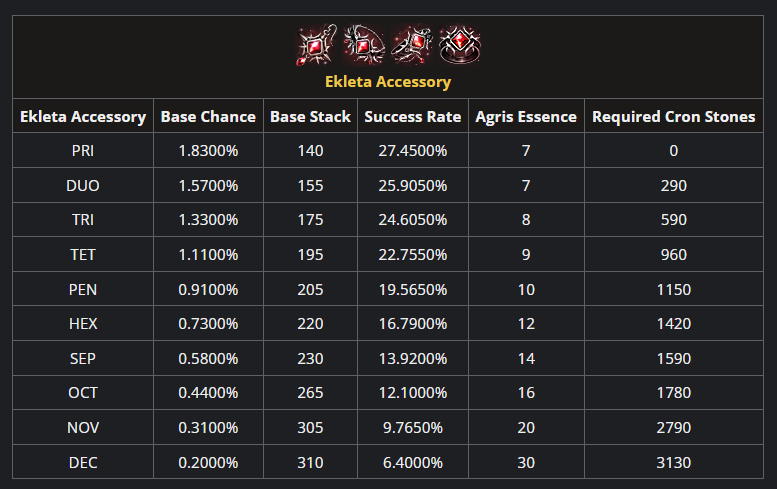Click the 265 base stack cell
This screenshot has width=777, height=489.
(310, 393)
